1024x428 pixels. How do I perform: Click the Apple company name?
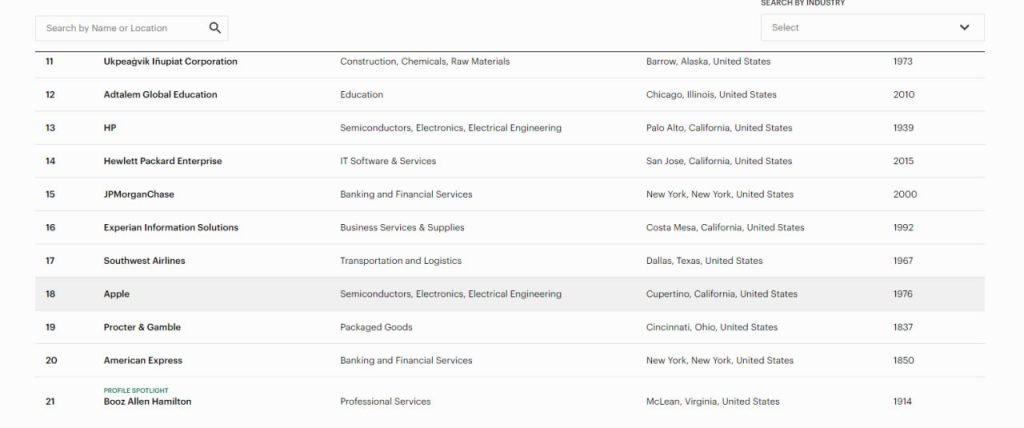click(117, 294)
